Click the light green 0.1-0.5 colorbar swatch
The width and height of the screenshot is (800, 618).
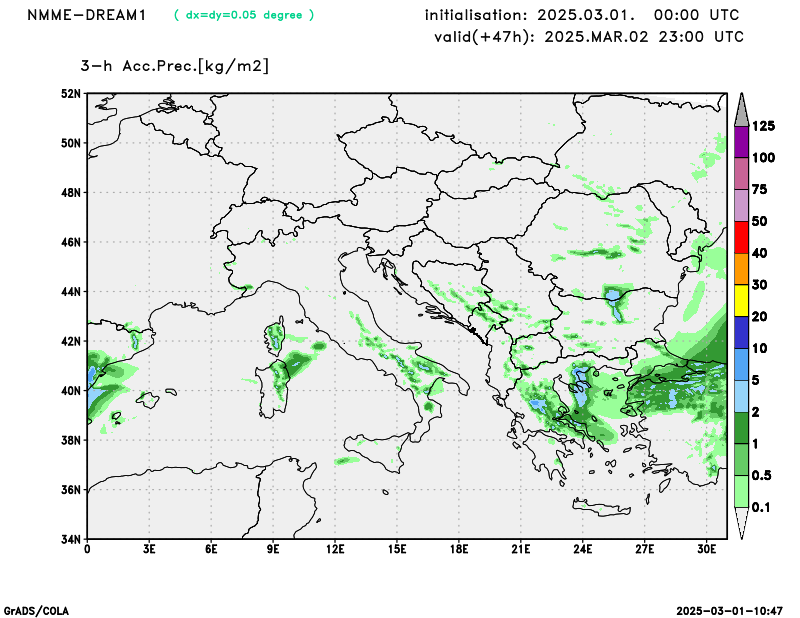741,491
